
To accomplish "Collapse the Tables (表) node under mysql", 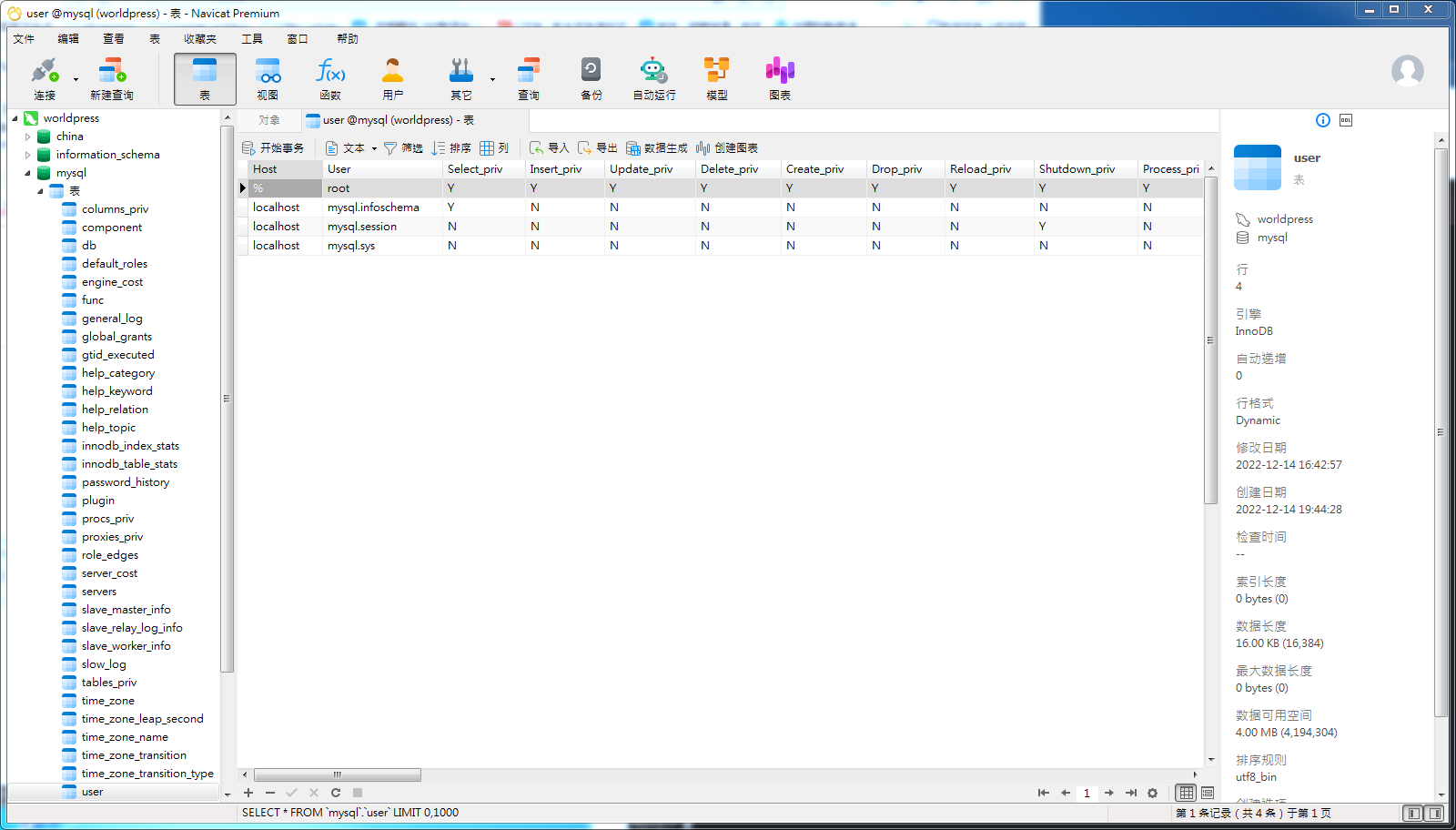I will 41,191.
